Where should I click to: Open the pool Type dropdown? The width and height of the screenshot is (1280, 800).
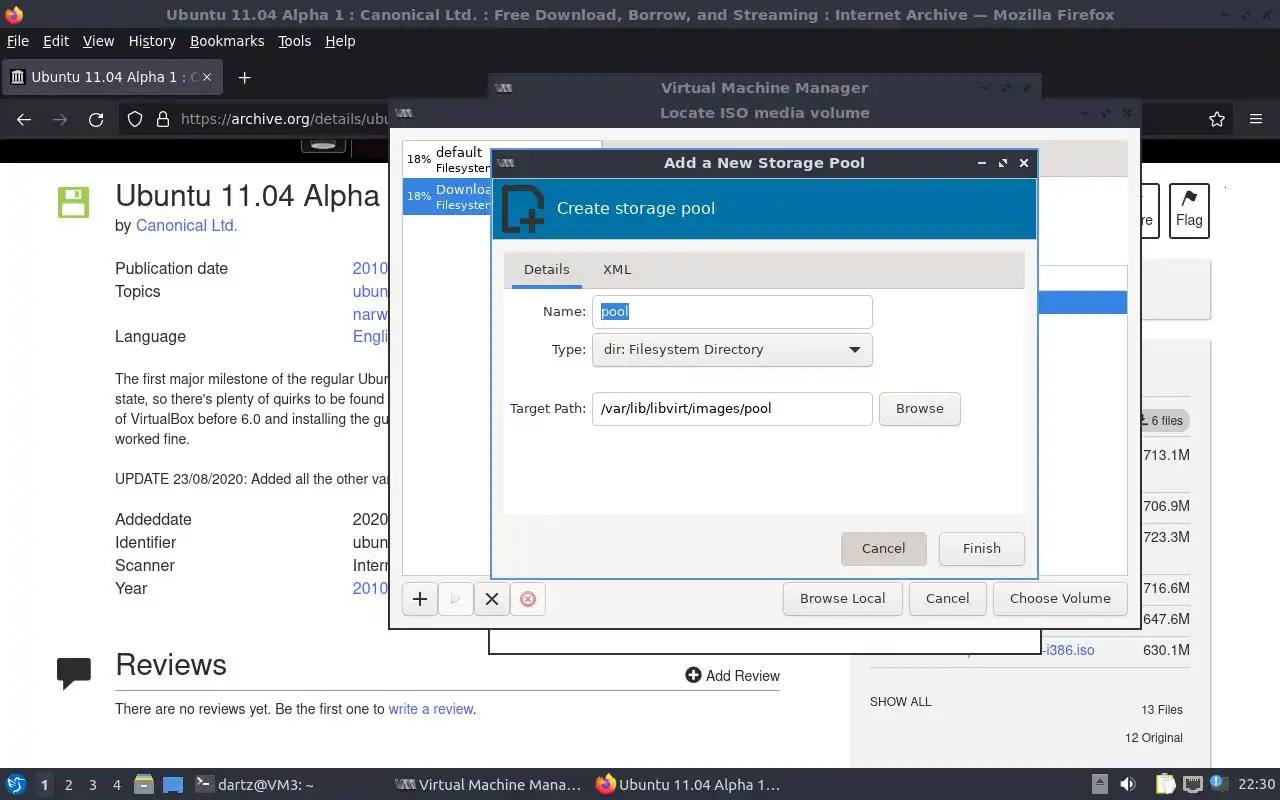coord(732,350)
